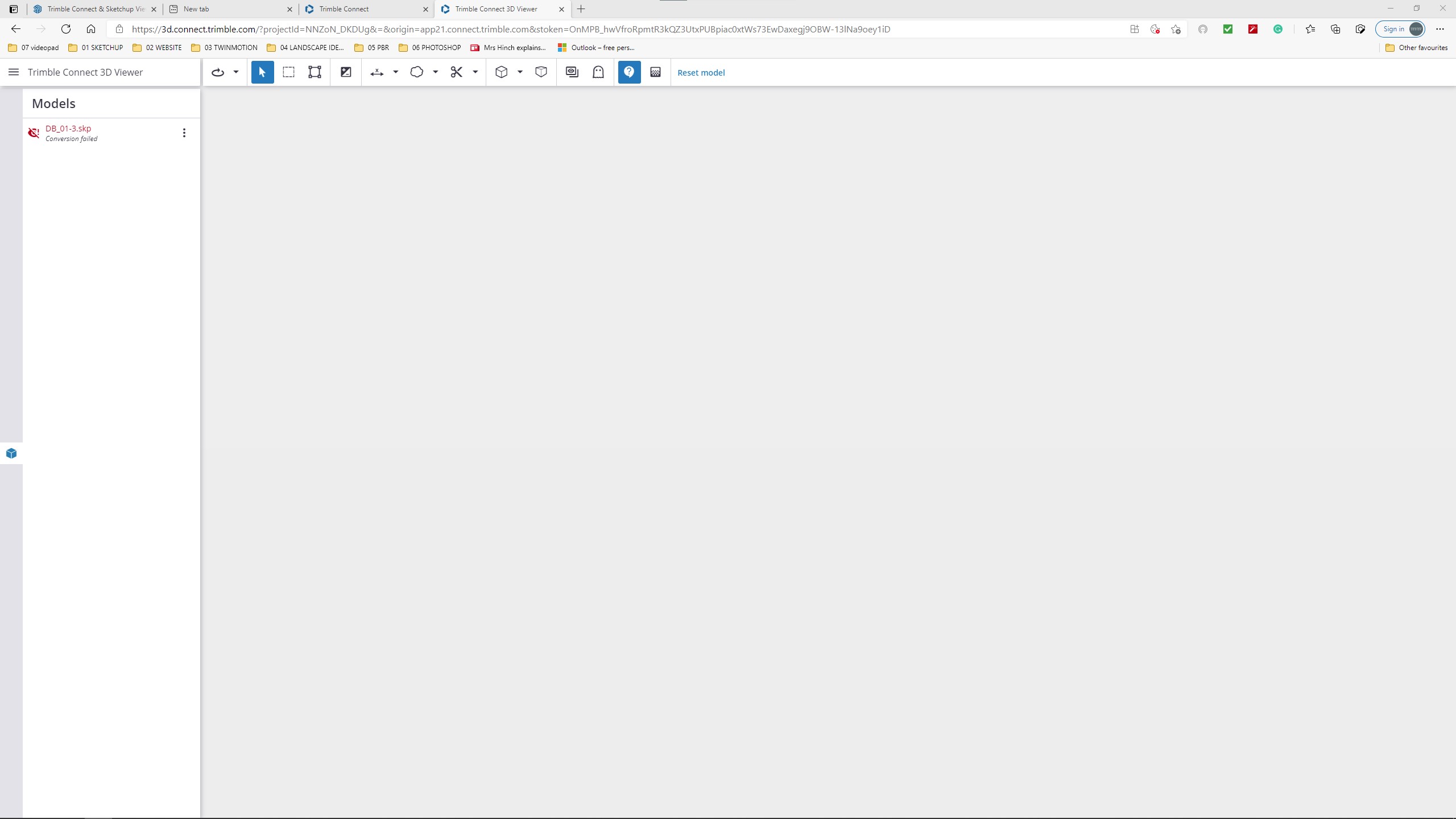Open the DB_01-3.skp three-dot options menu
This screenshot has height=819, width=1456.
click(184, 133)
